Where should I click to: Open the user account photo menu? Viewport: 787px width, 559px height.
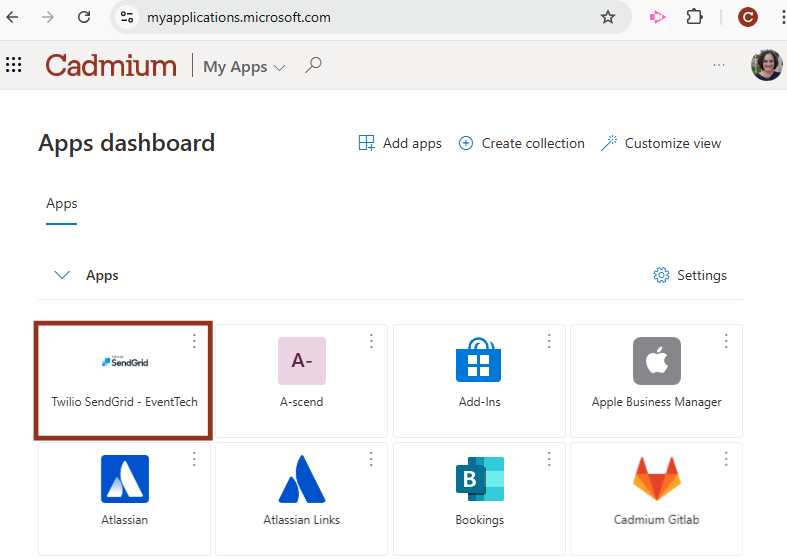(766, 65)
